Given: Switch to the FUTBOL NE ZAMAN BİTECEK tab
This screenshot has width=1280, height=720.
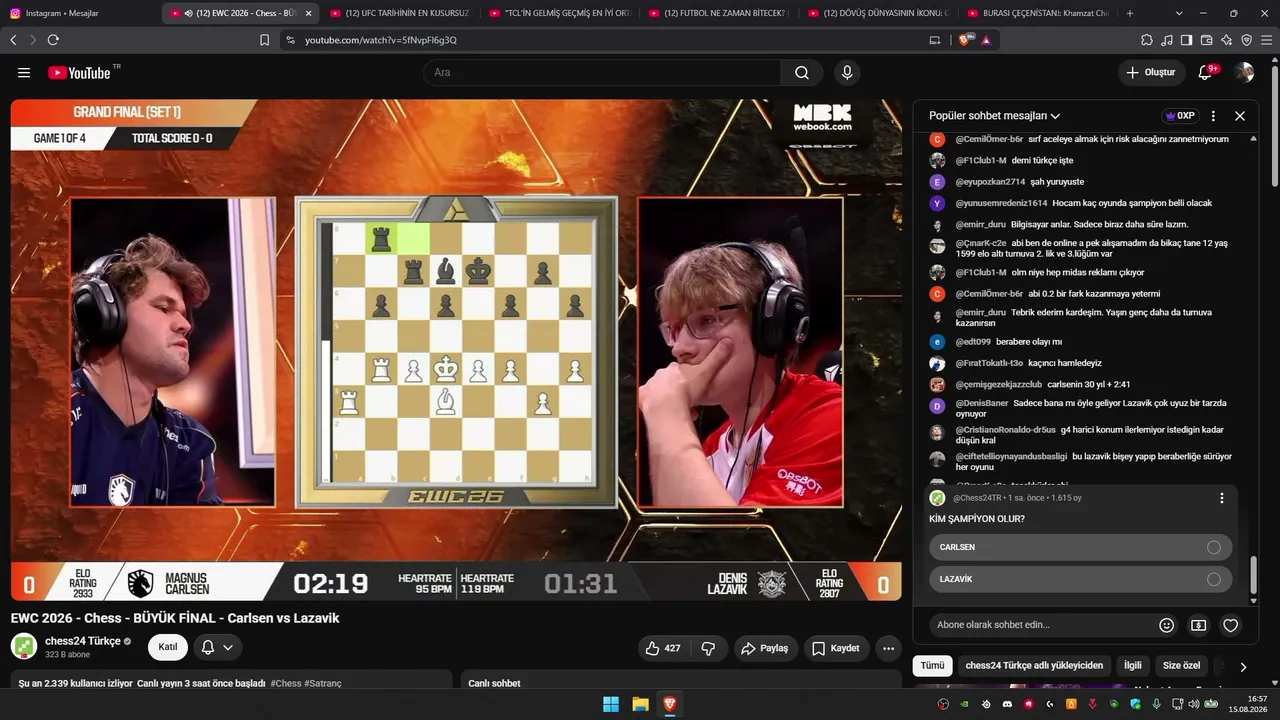Looking at the screenshot, I should 720,13.
